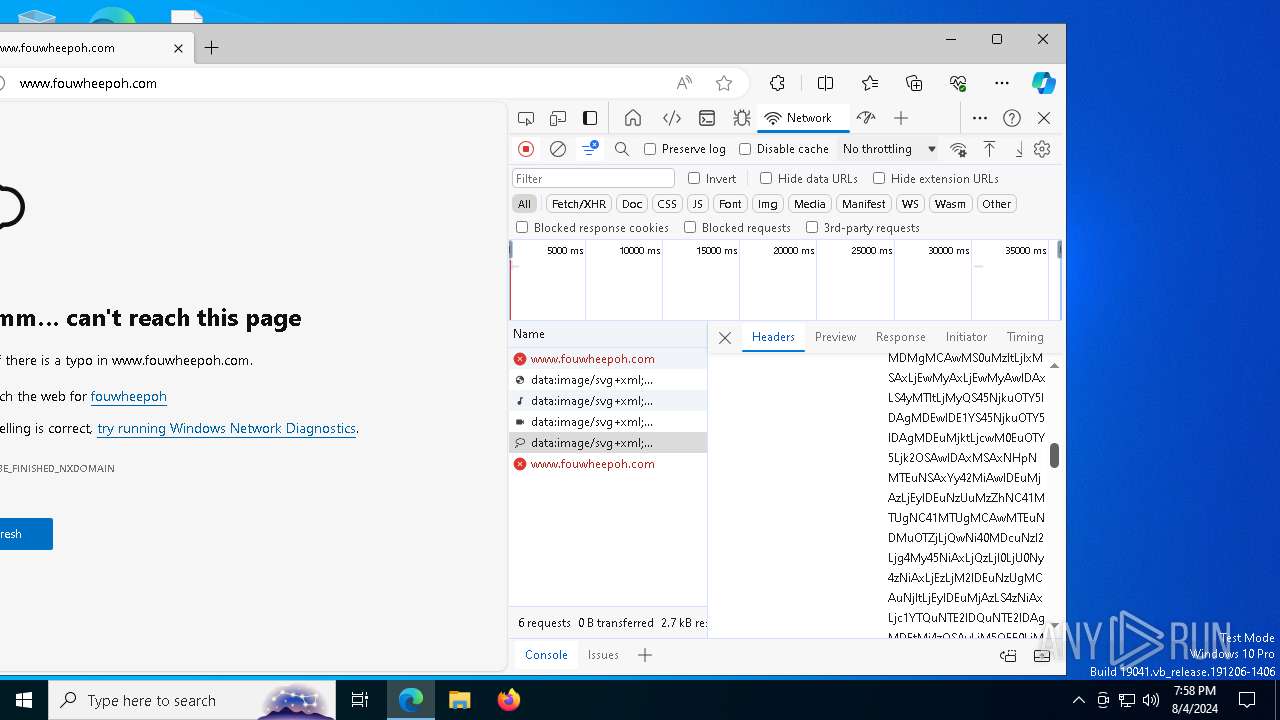The width and height of the screenshot is (1280, 720).
Task: Filter requests by Media
Action: click(809, 204)
